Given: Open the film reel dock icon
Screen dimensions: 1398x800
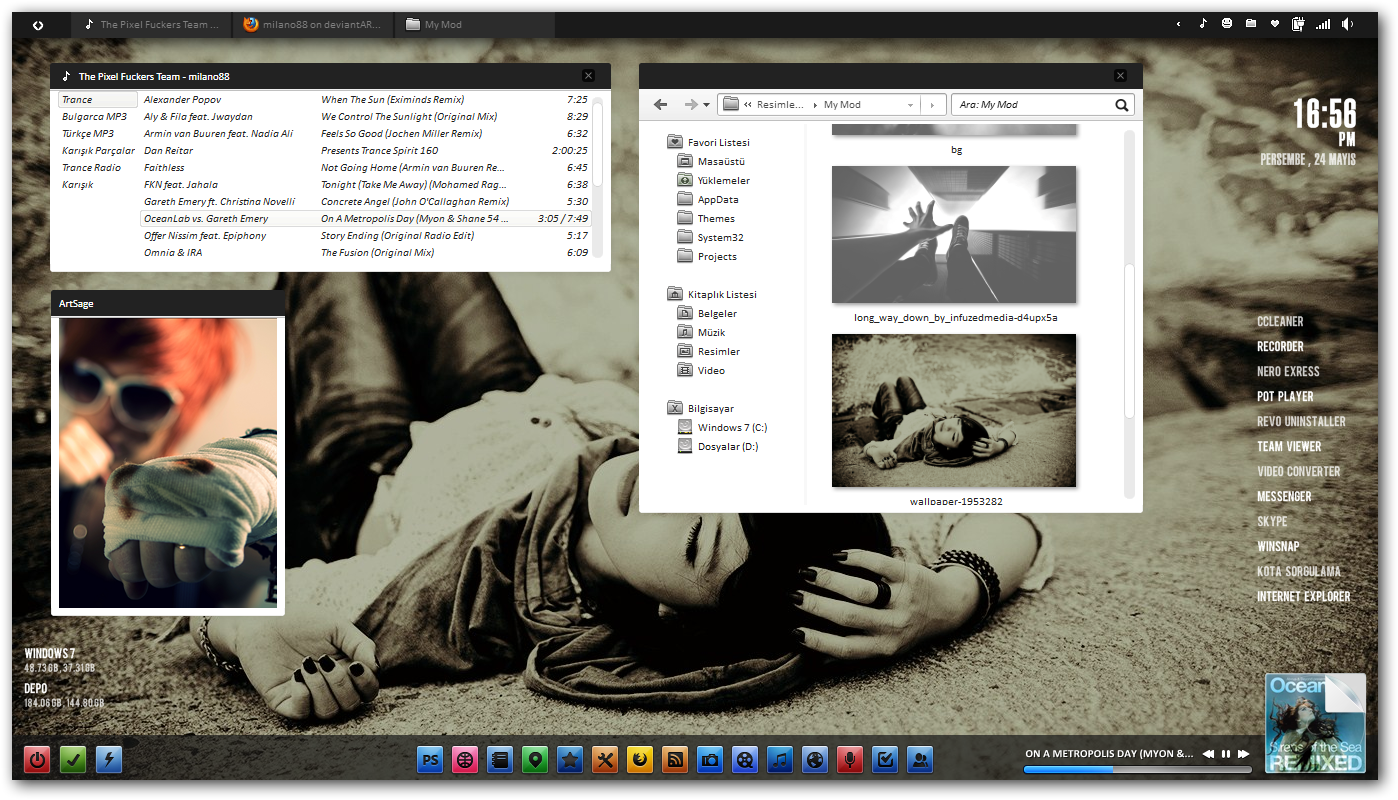Looking at the screenshot, I should 745,760.
